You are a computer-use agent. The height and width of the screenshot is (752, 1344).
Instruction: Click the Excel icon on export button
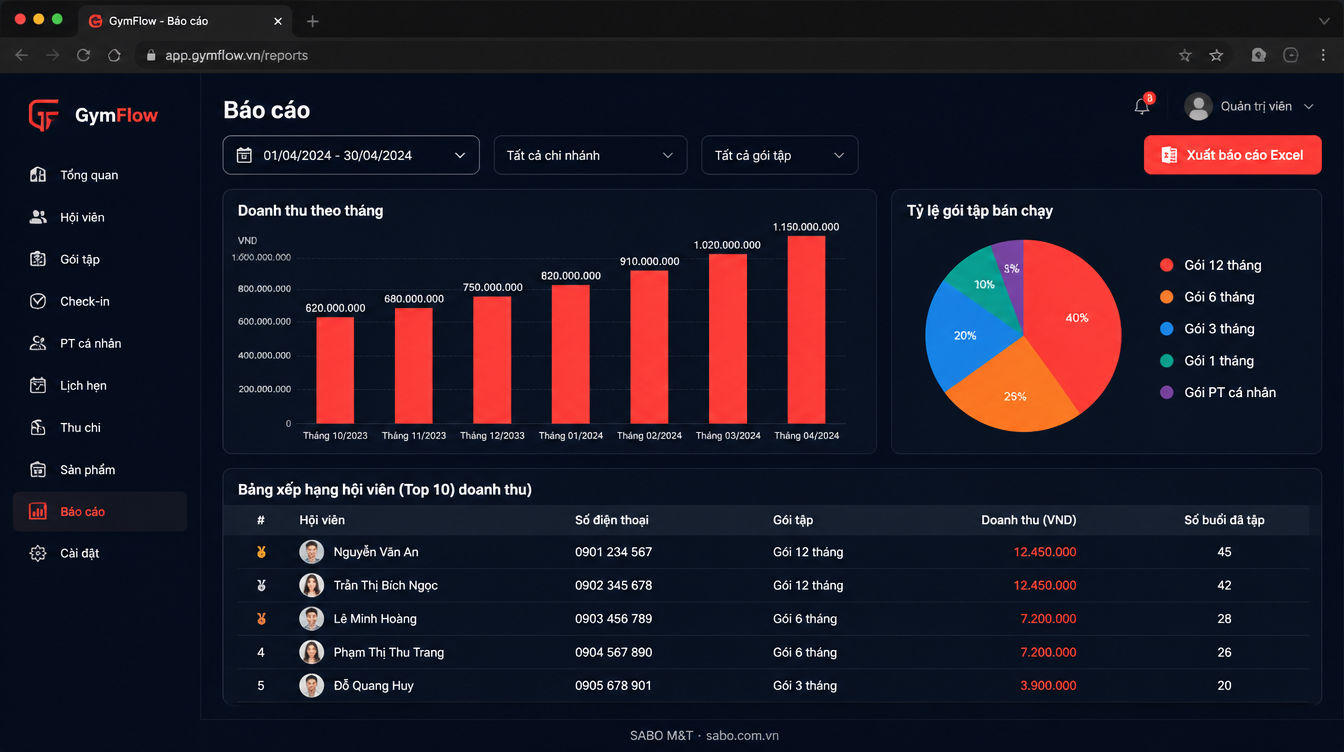(x=1169, y=155)
